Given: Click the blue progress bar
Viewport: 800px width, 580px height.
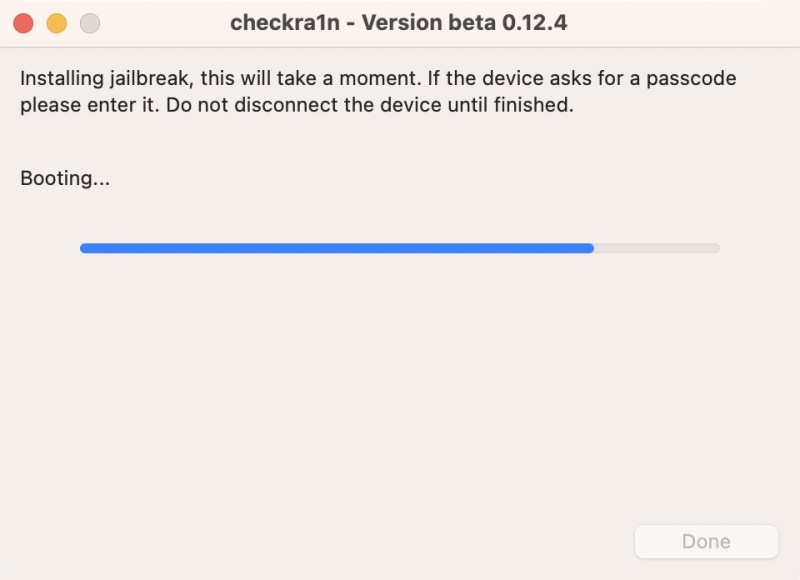Looking at the screenshot, I should (x=336, y=247).
